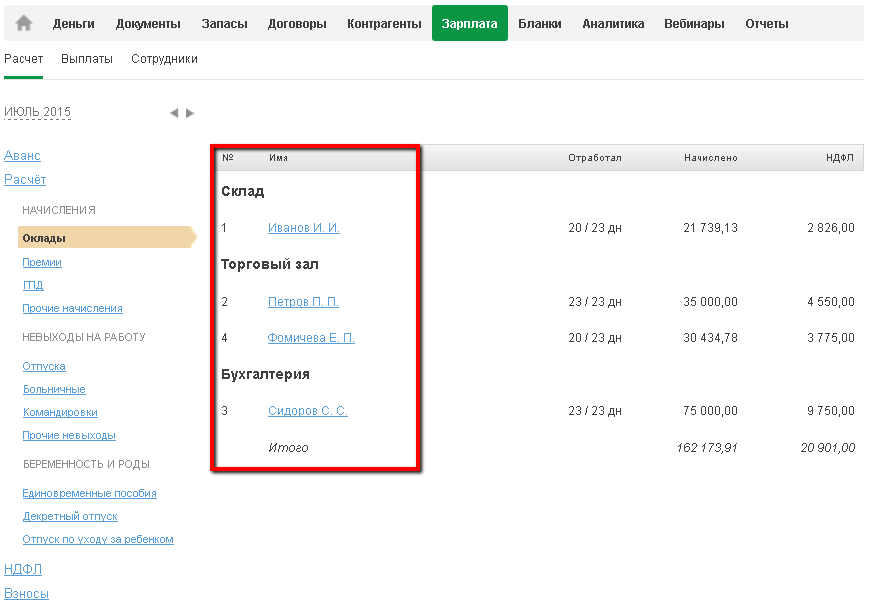
Task: Click the Начислено column header
Action: tap(711, 158)
